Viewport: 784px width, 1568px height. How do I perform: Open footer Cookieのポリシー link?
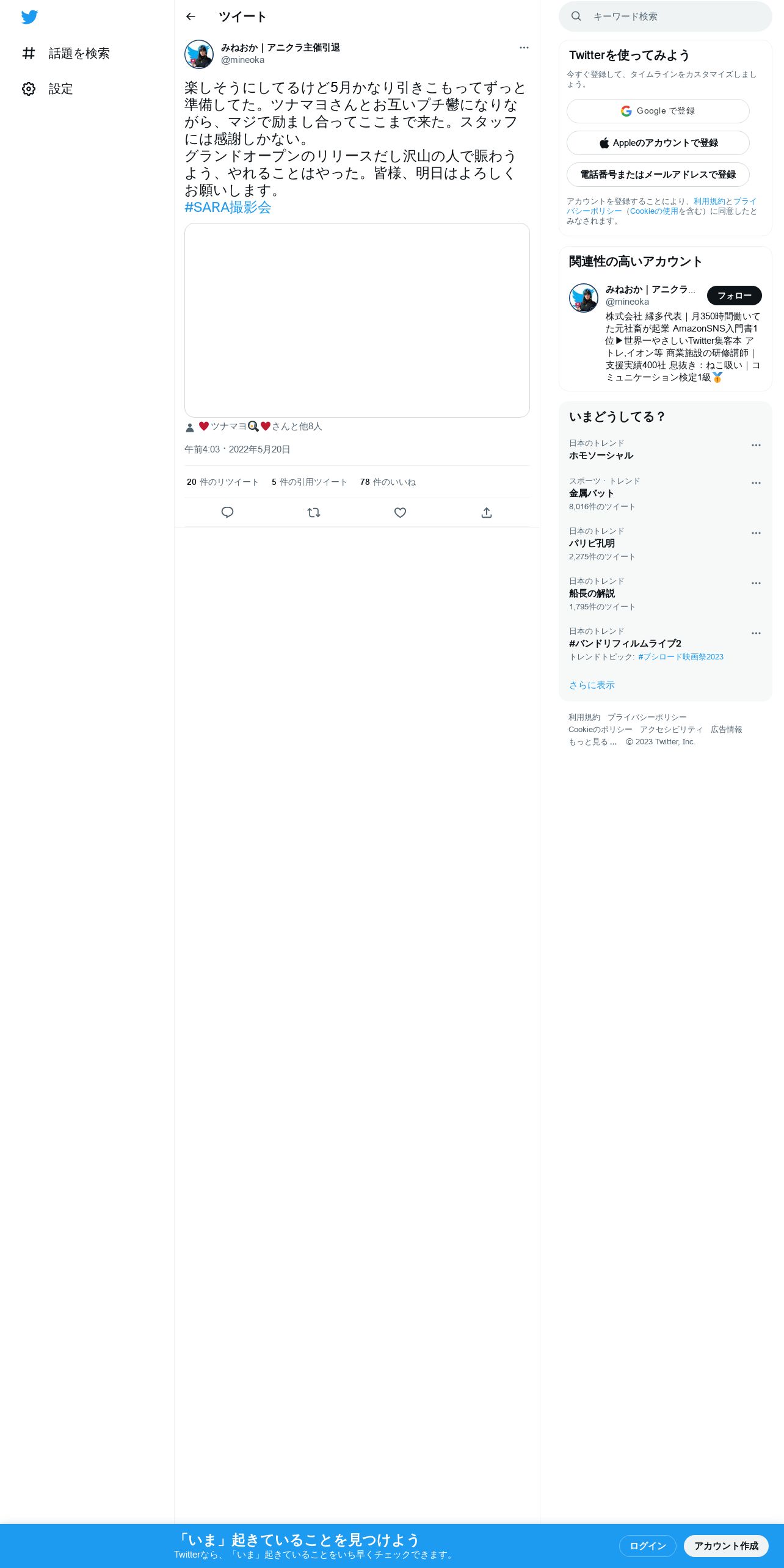[x=601, y=730]
